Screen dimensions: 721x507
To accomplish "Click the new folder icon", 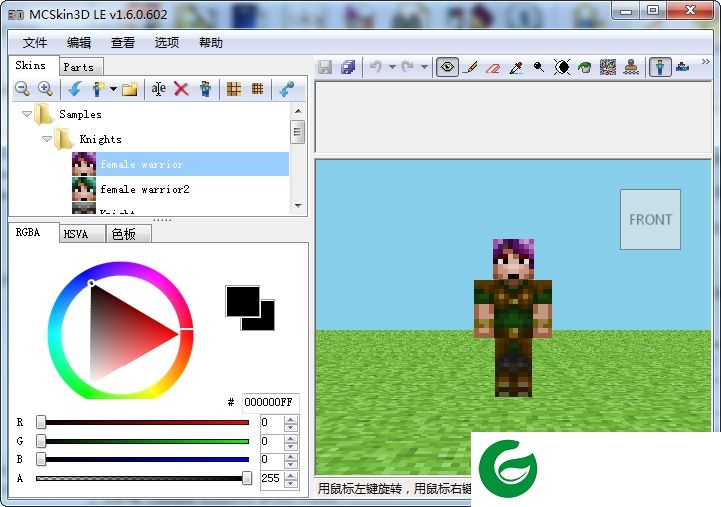I will pyautogui.click(x=130, y=88).
